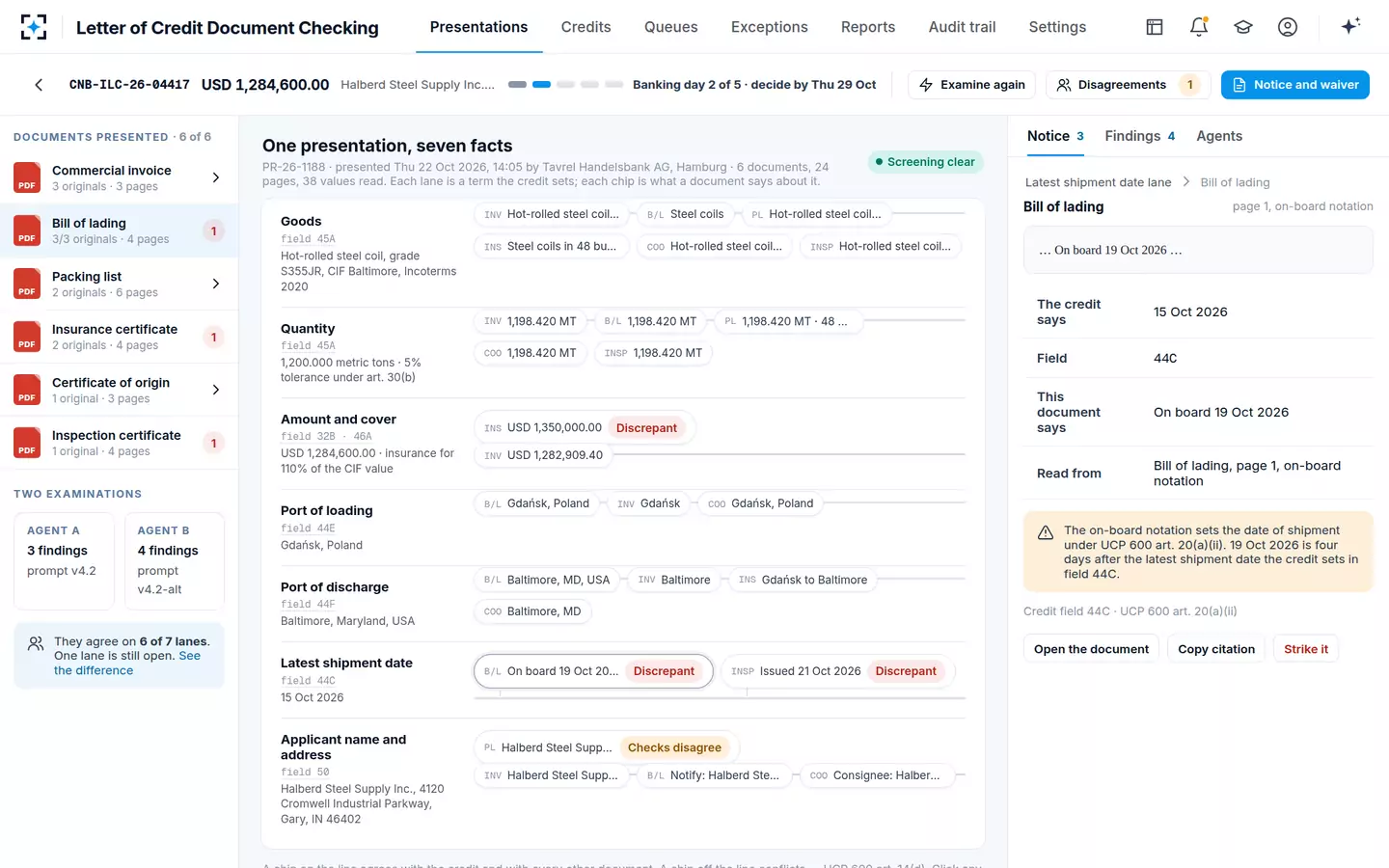
Task: Expand the Certificate of origin row chevron
Action: 215,390
